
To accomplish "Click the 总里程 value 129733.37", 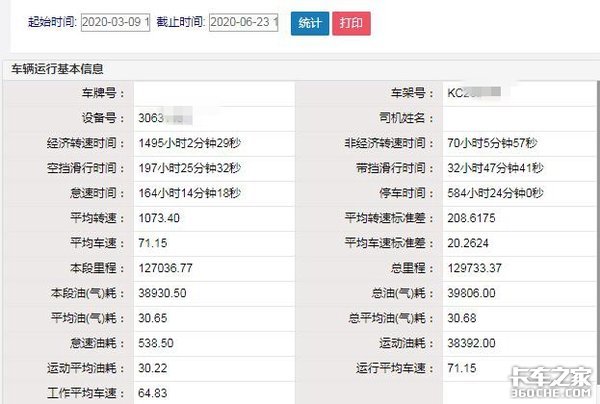I will (x=474, y=268).
